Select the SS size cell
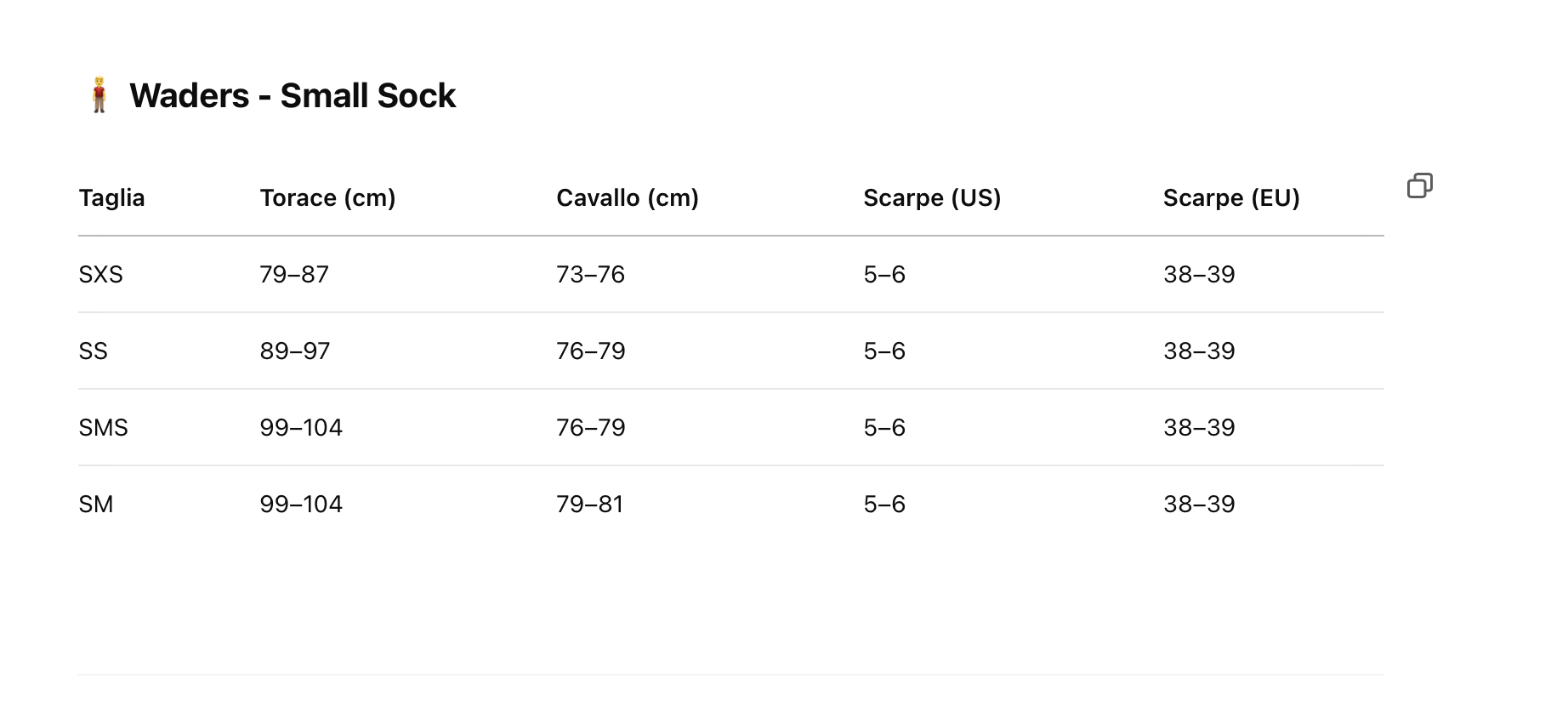The image size is (1568, 713). coord(93,351)
